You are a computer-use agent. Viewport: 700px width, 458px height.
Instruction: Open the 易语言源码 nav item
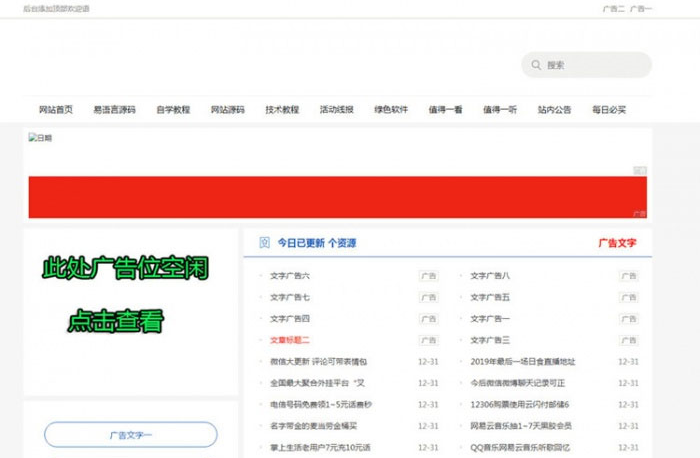pyautogui.click(x=114, y=109)
